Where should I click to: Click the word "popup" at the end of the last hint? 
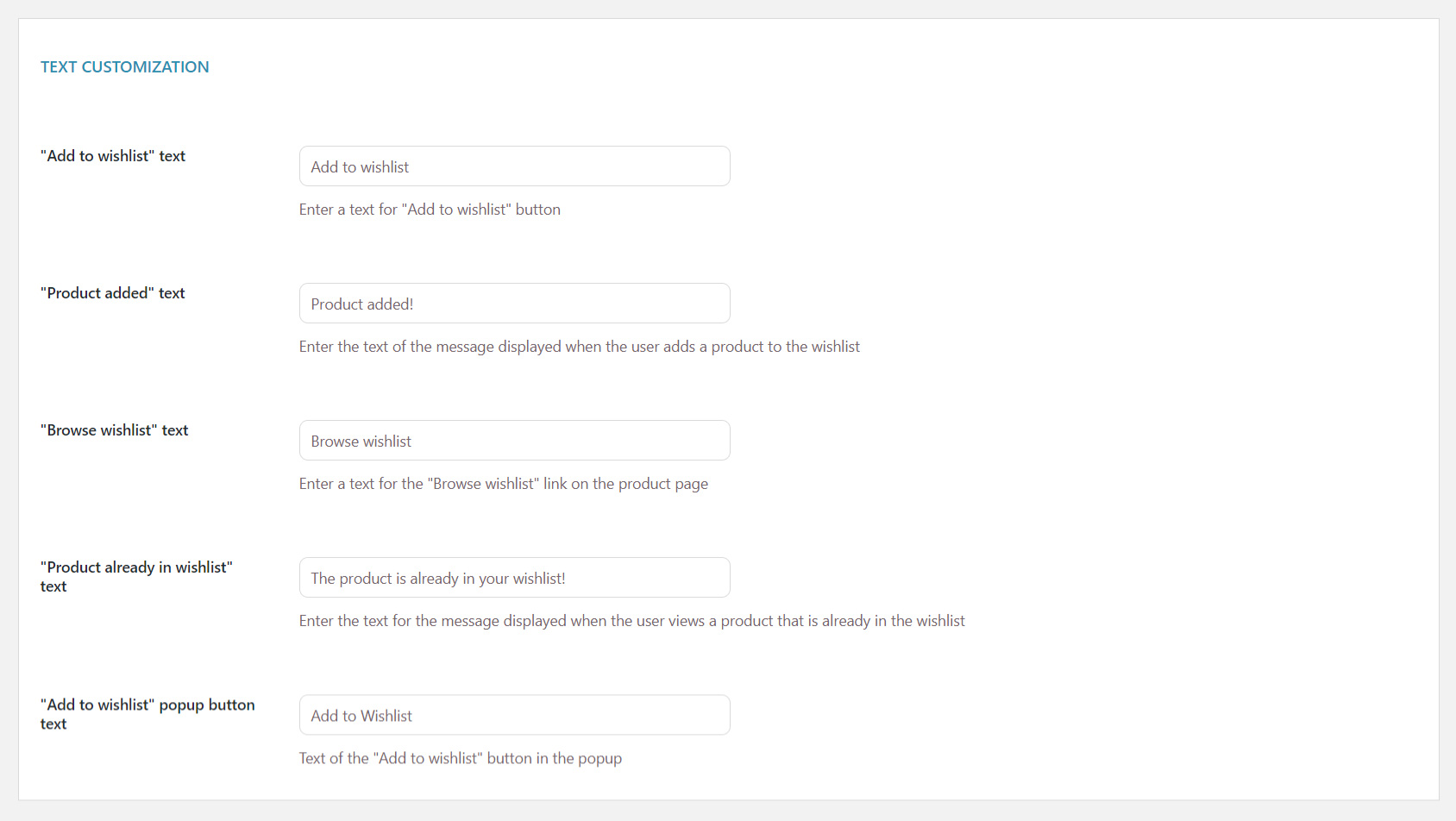[x=599, y=759]
